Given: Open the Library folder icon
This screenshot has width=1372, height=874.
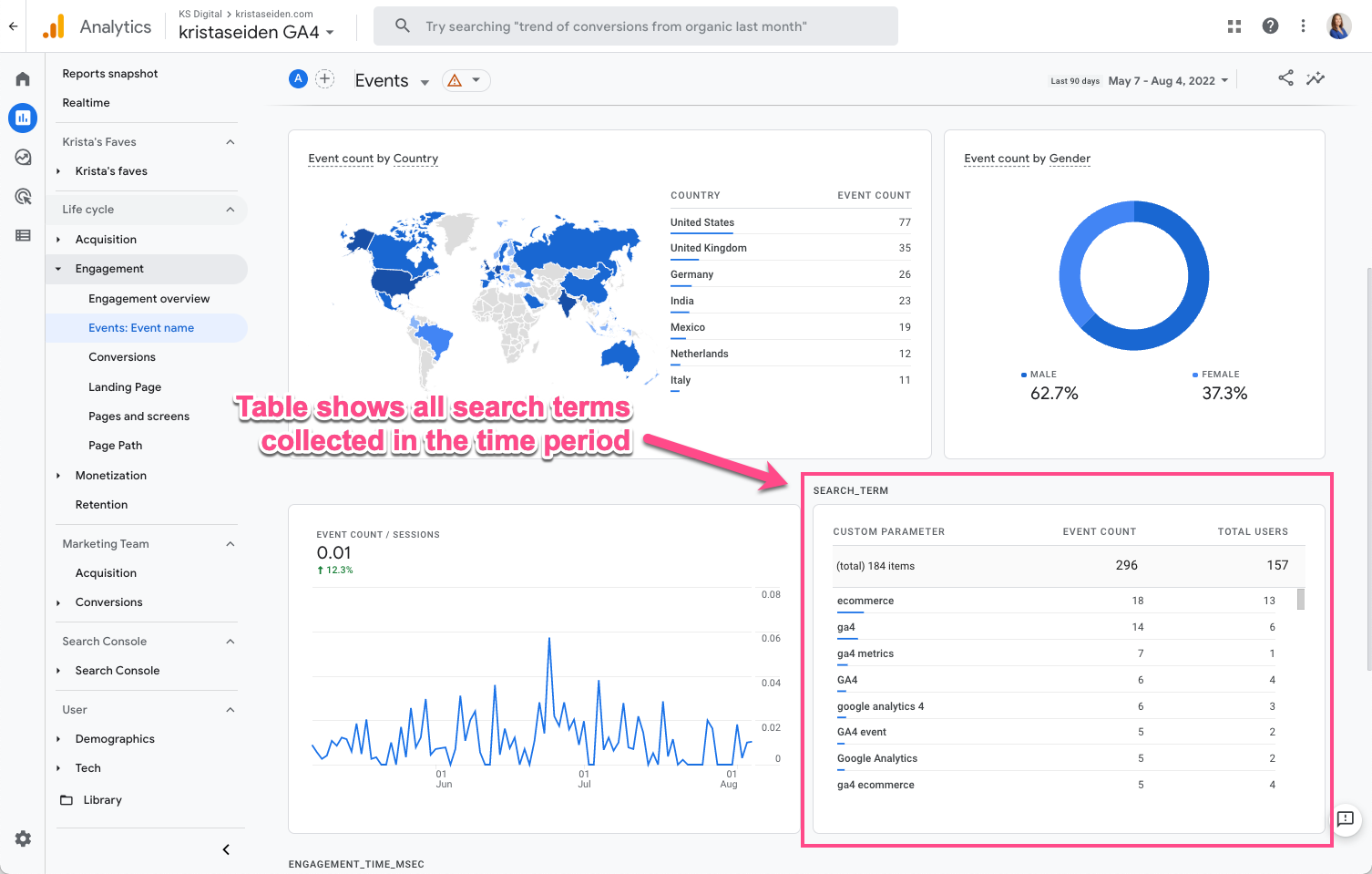Looking at the screenshot, I should 67,800.
